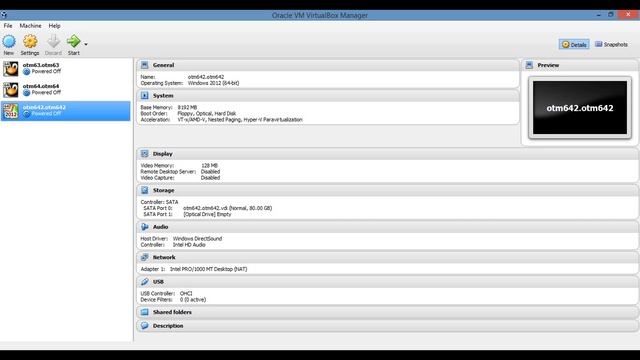Click the Shared folders section icon

tap(144, 312)
